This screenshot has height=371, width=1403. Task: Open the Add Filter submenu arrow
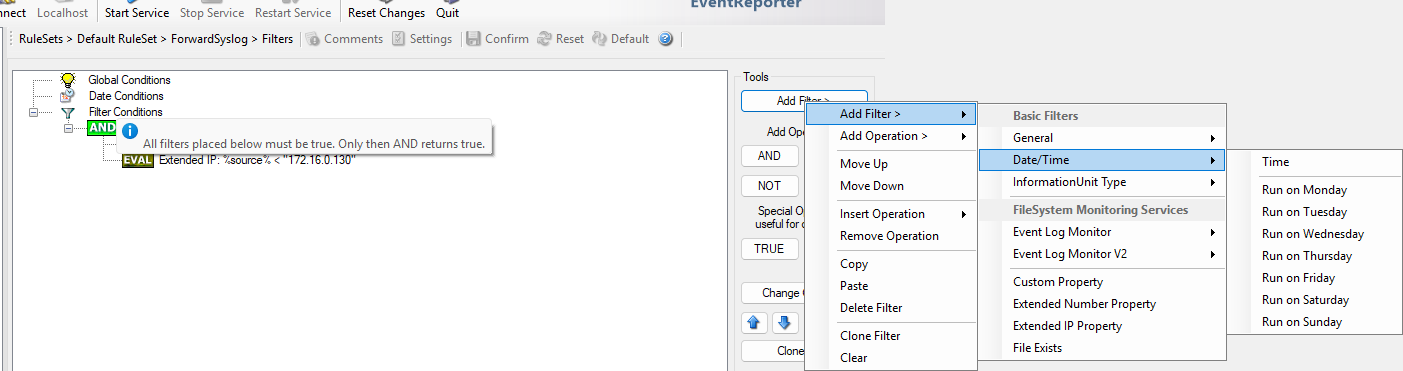coord(963,114)
